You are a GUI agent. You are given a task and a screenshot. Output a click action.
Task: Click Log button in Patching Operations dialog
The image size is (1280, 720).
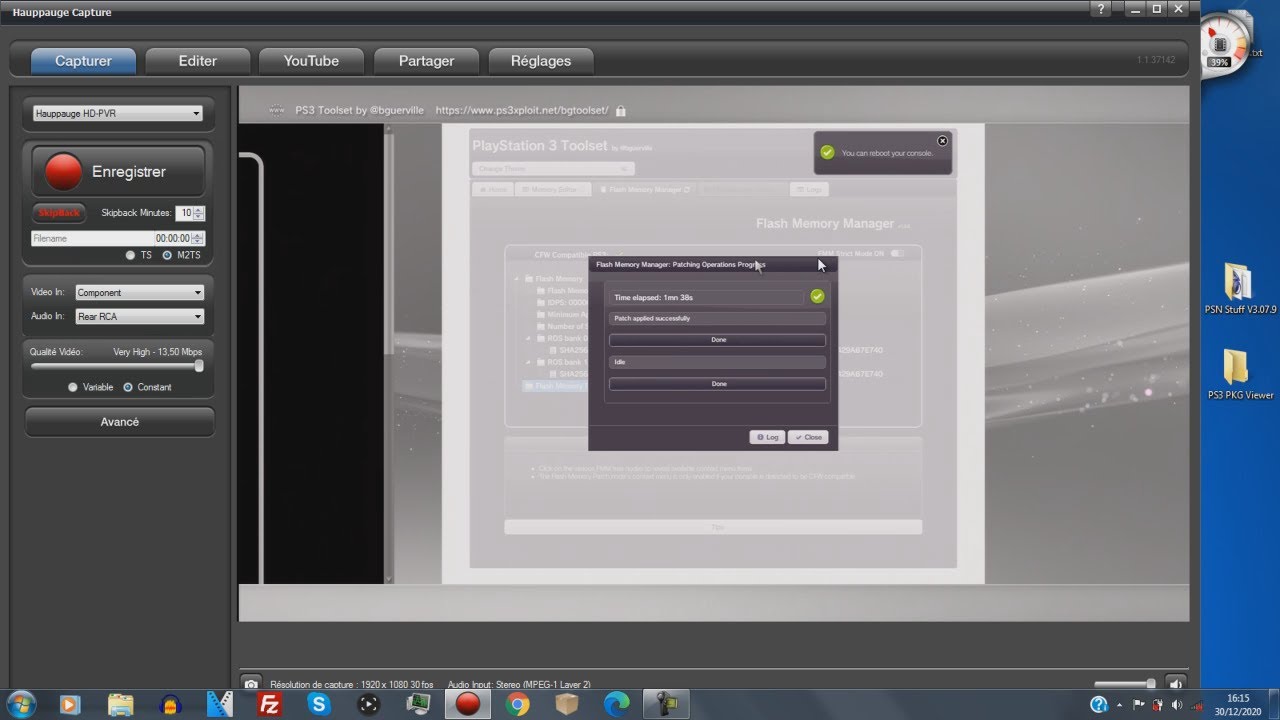[767, 437]
